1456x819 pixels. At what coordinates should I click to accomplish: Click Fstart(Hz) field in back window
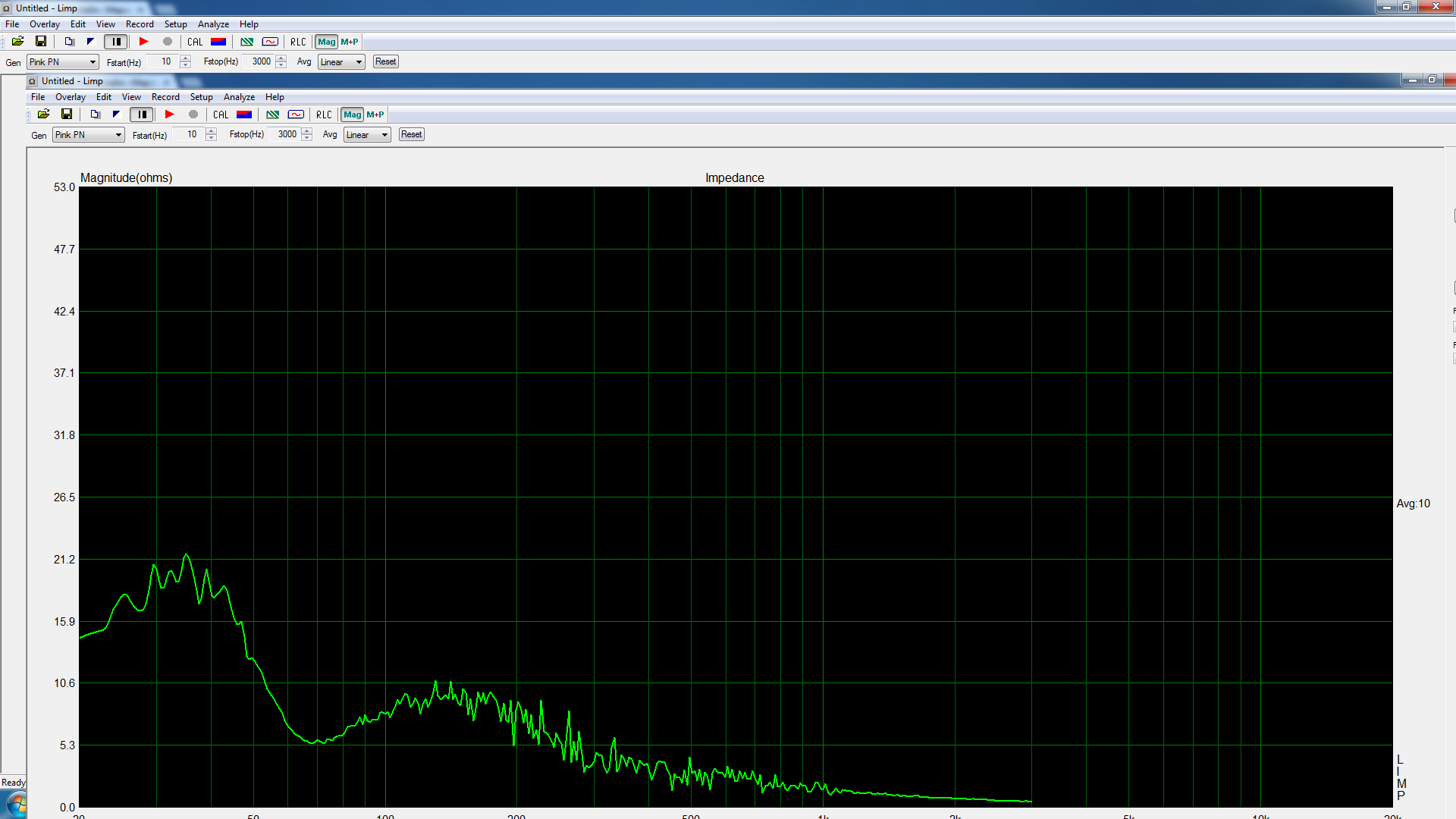(x=163, y=61)
